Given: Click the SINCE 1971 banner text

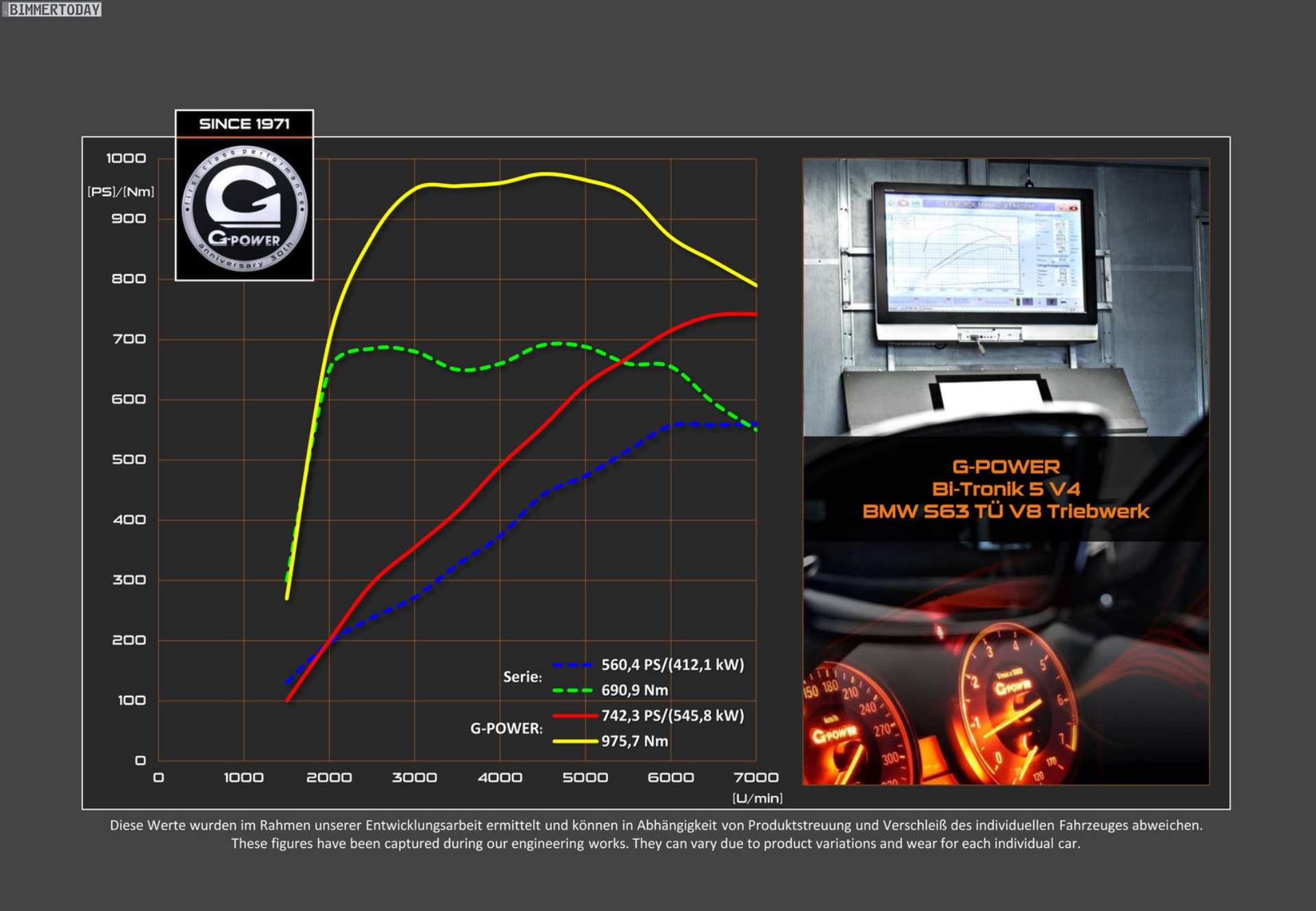Looking at the screenshot, I should tap(244, 124).
